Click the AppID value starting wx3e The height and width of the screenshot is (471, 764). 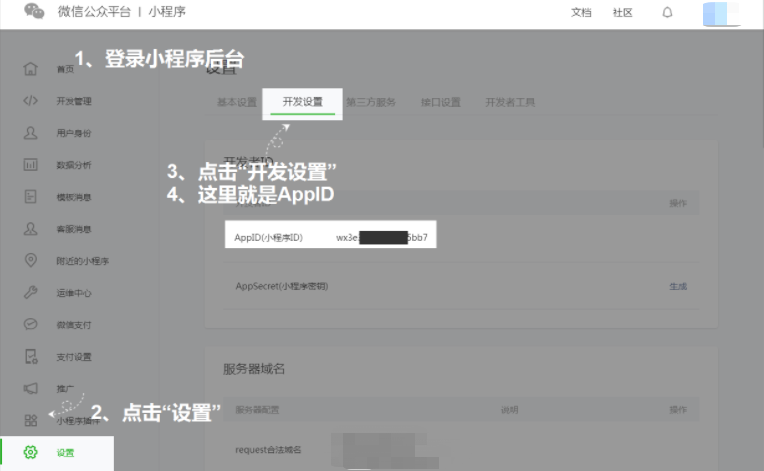(382, 238)
